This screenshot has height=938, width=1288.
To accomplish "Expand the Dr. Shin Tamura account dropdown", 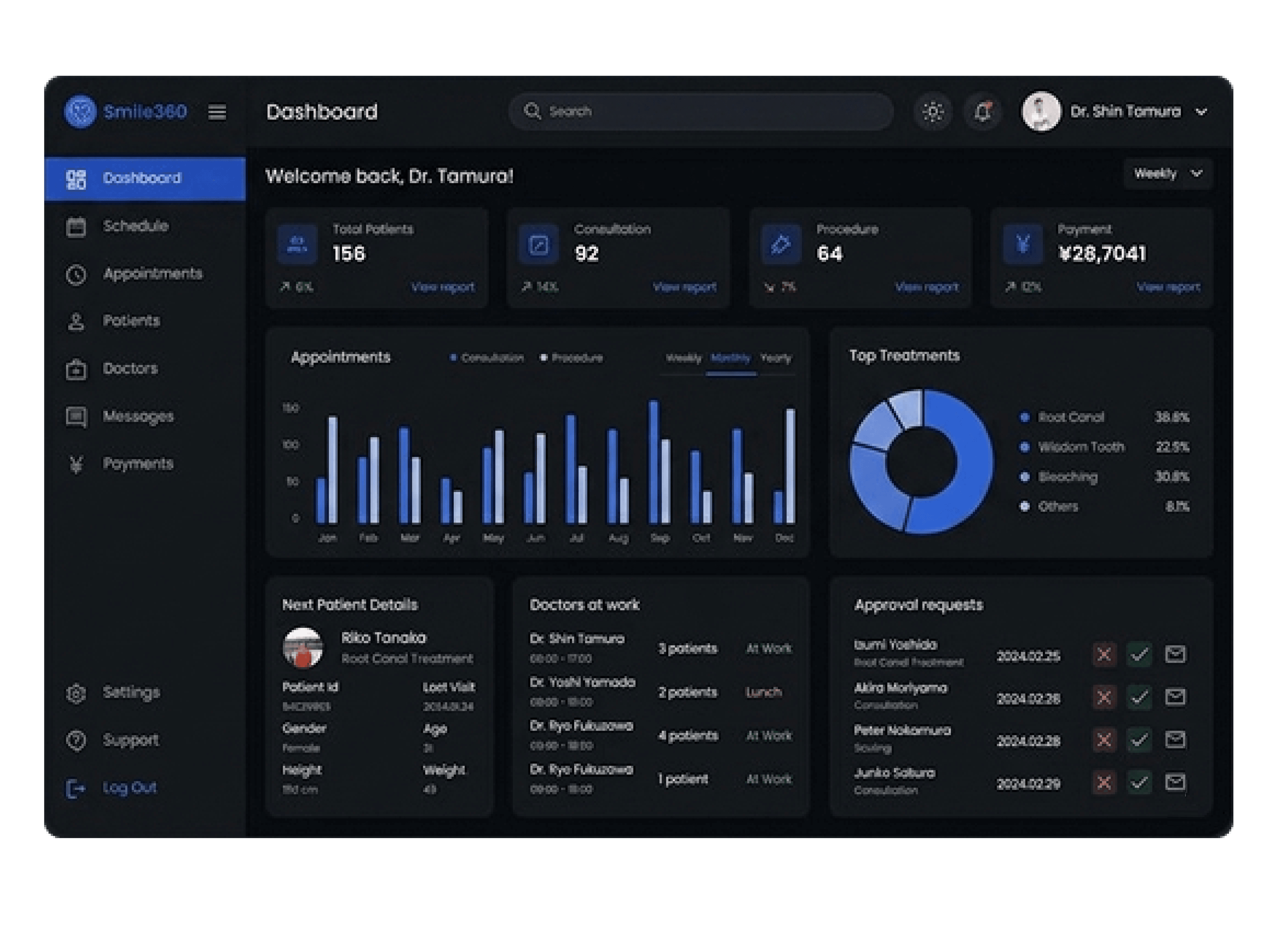I will 1201,112.
